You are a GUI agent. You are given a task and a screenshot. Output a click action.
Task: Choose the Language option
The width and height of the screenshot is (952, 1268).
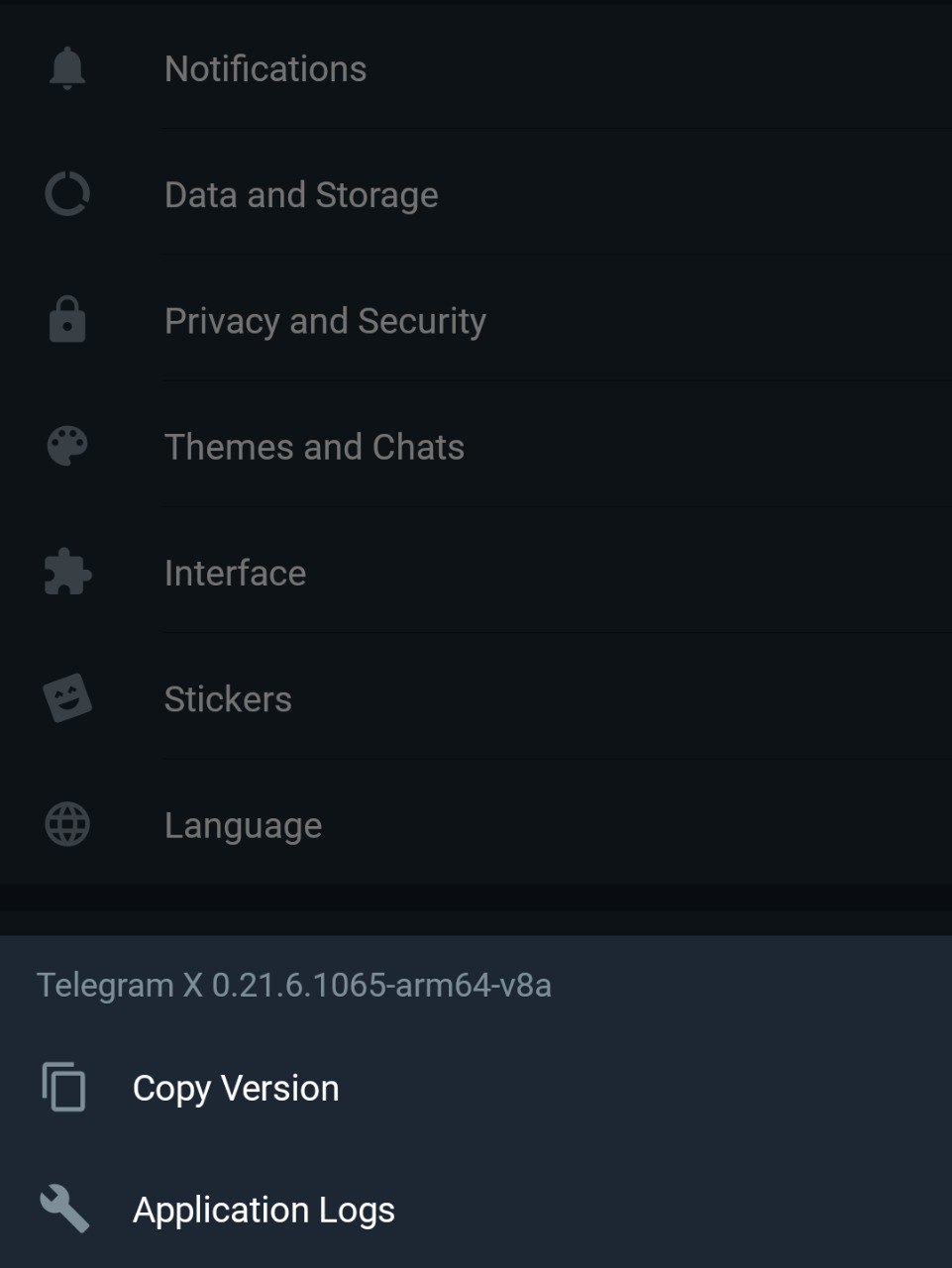click(x=243, y=825)
